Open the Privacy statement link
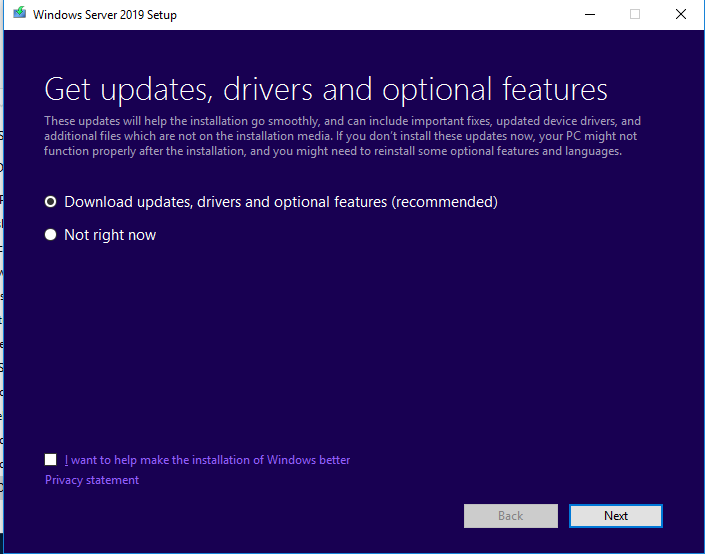Screen dimensions: 705x554 (x=92, y=480)
